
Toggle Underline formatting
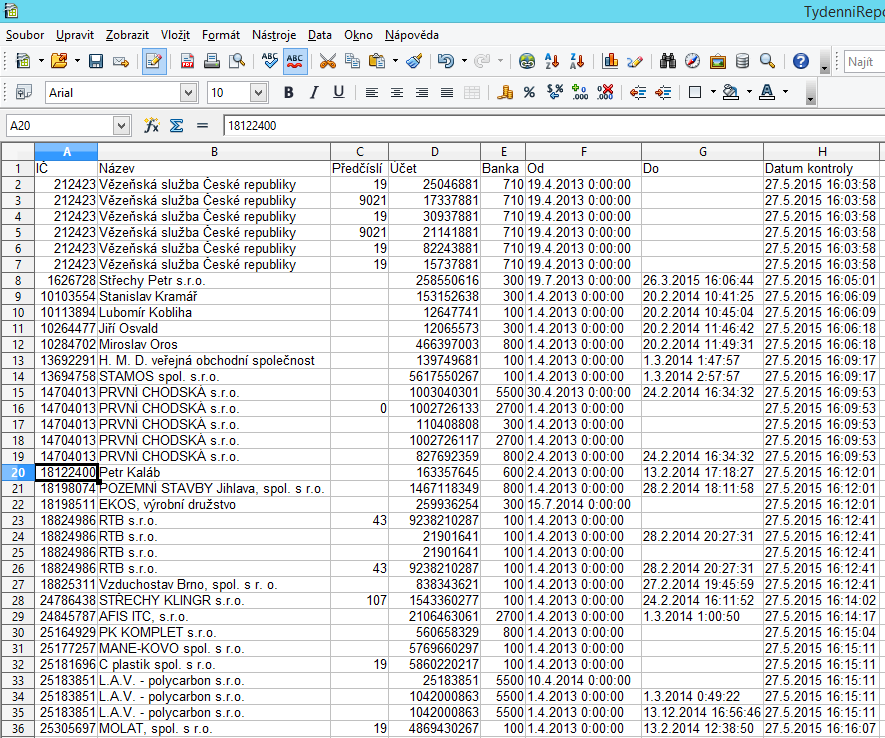(x=339, y=92)
